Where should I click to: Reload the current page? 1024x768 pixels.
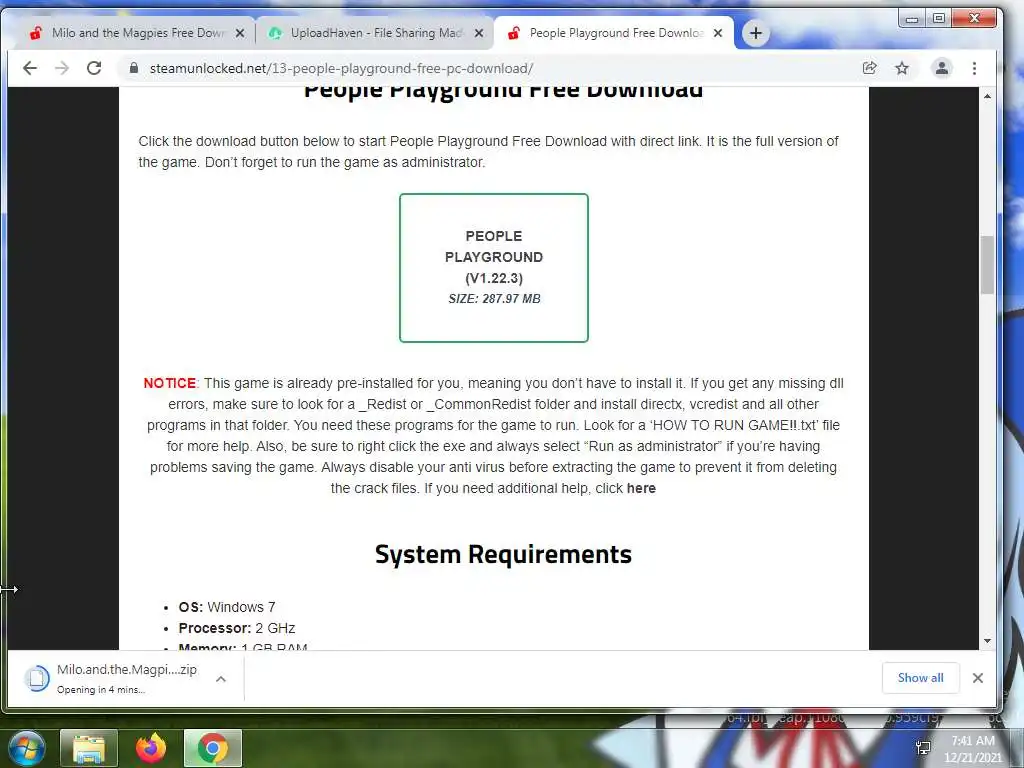pyautogui.click(x=94, y=68)
